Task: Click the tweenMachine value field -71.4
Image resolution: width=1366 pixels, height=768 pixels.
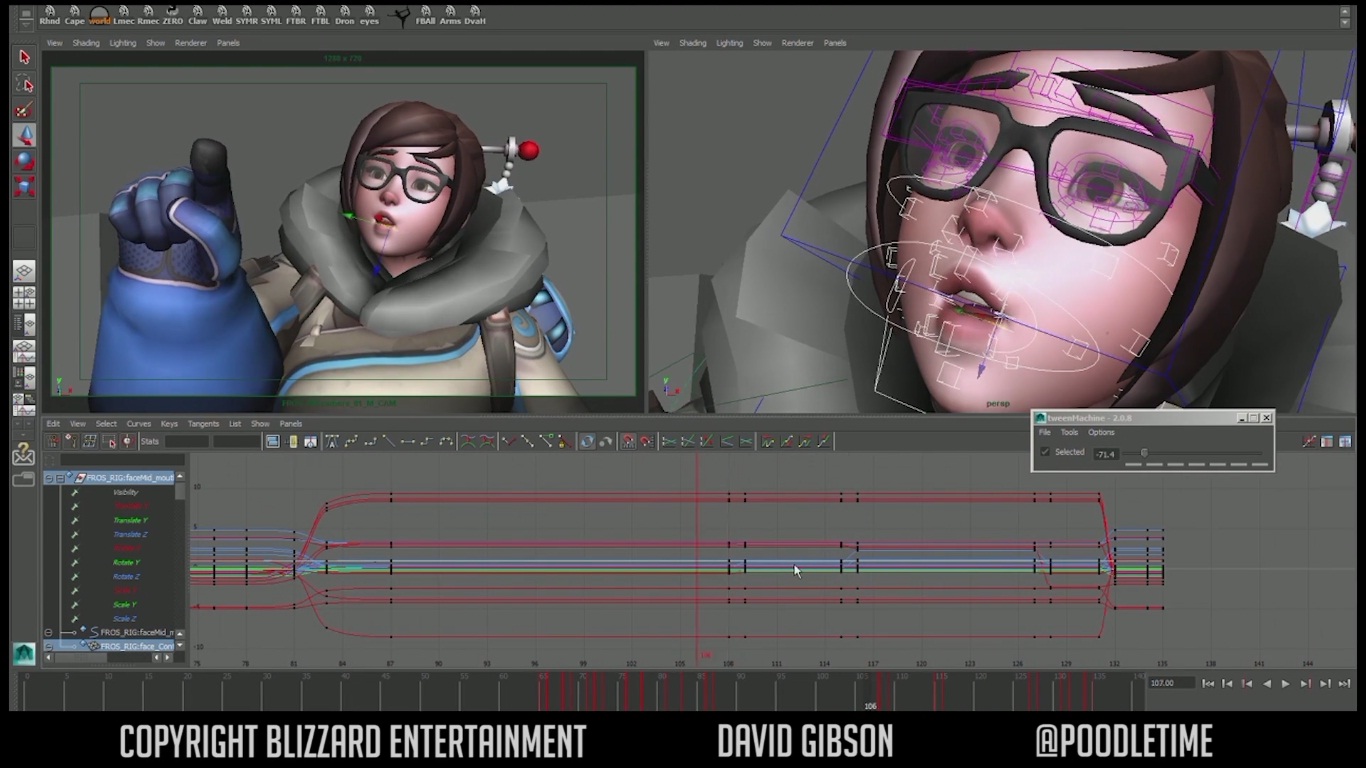Action: click(x=1106, y=455)
